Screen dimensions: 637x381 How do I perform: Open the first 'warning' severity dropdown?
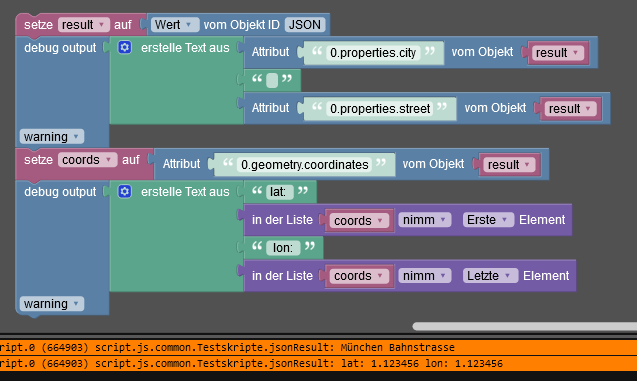click(52, 137)
